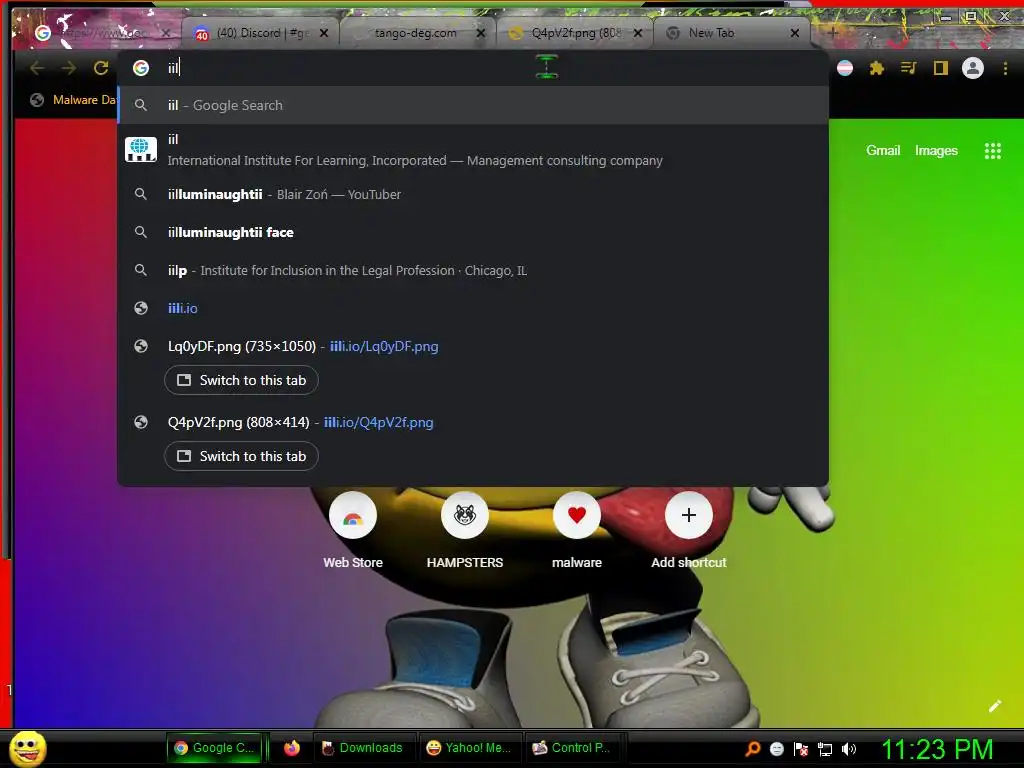Screen dimensions: 1024x768
Task: Launch Firefox from the taskbar
Action: click(291, 748)
